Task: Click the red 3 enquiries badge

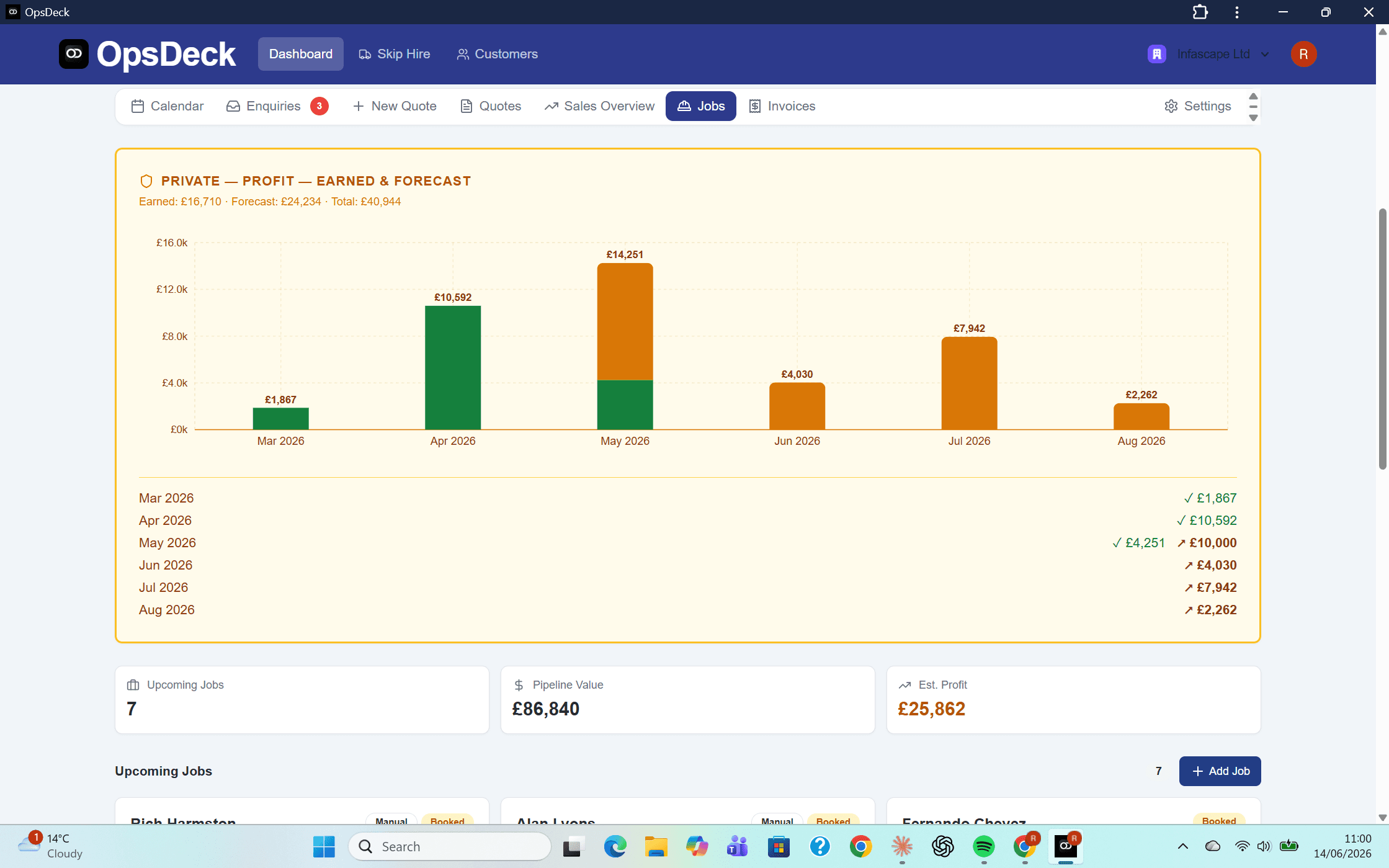Action: point(319,106)
